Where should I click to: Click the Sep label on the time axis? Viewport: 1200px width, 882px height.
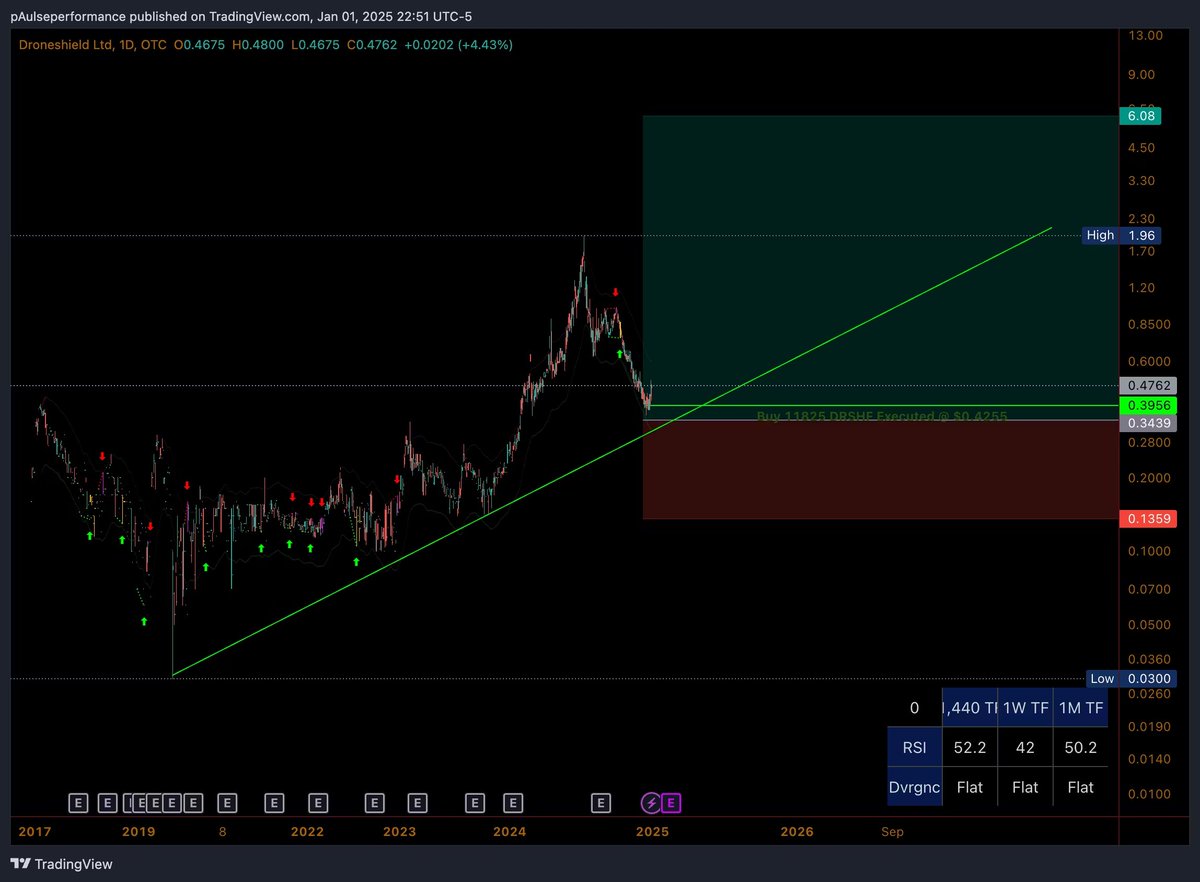tap(892, 831)
